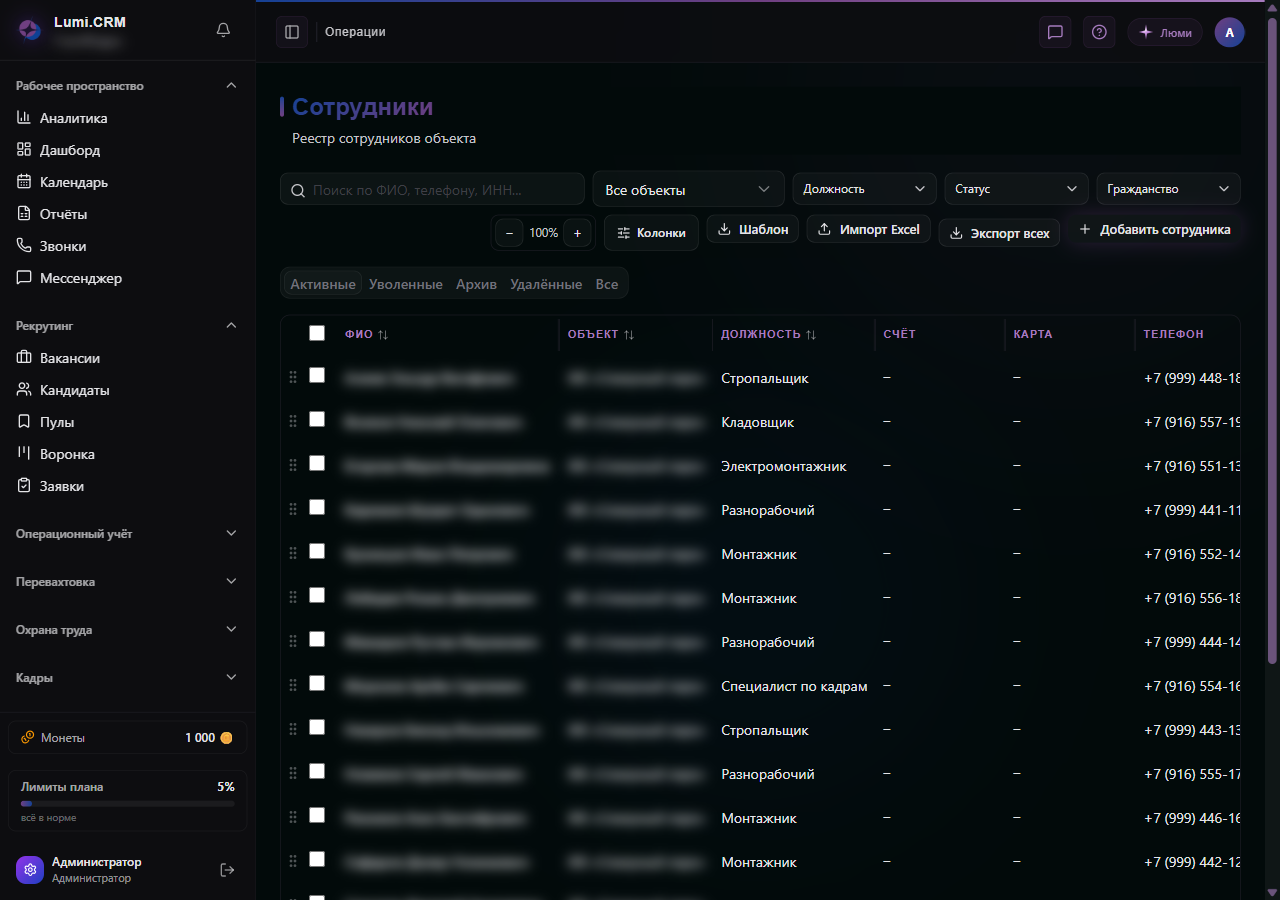Check the row with phone +7 (999) 448
Image resolution: width=1280 pixels, height=900 pixels.
[317, 375]
